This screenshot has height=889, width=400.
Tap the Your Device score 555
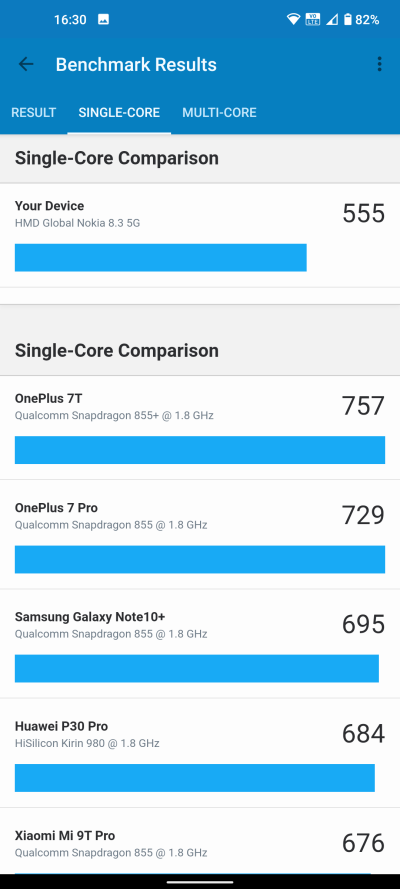click(x=364, y=213)
